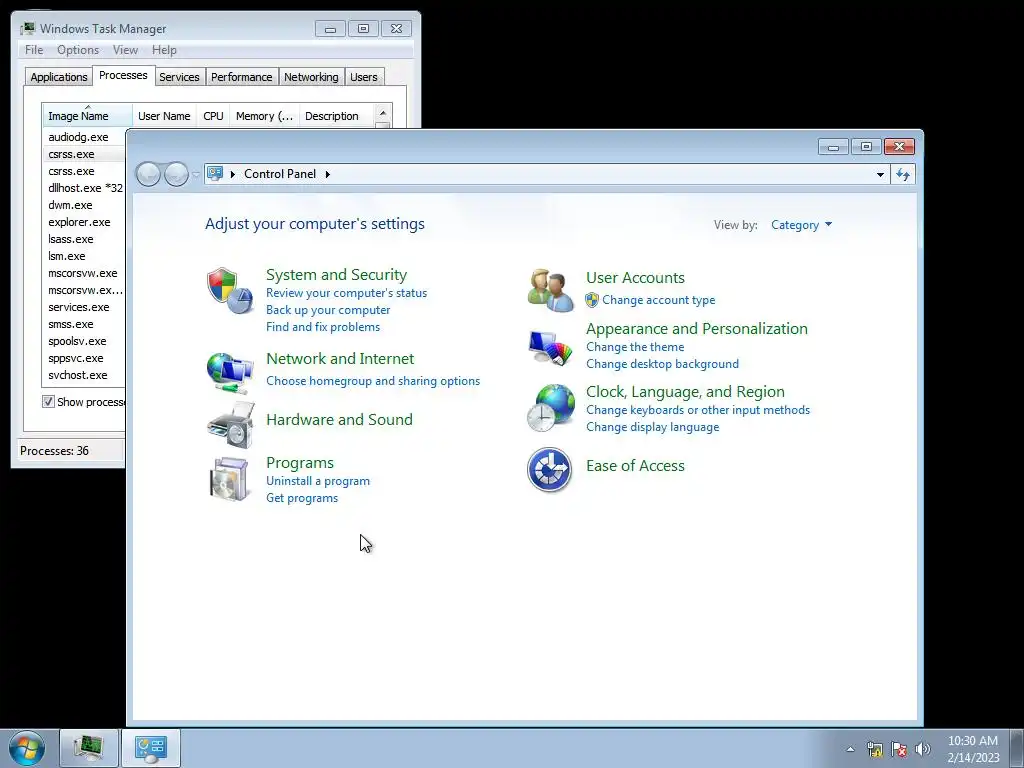Show hidden tray icons arrow
1024x768 pixels.
850,749
